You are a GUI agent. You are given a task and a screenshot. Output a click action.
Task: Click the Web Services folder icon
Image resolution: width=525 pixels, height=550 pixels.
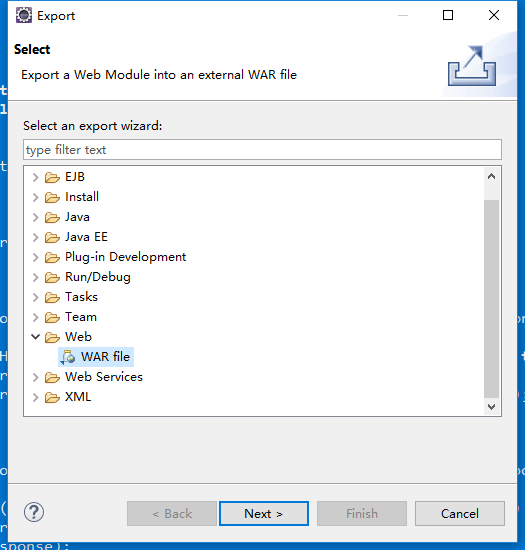click(52, 377)
